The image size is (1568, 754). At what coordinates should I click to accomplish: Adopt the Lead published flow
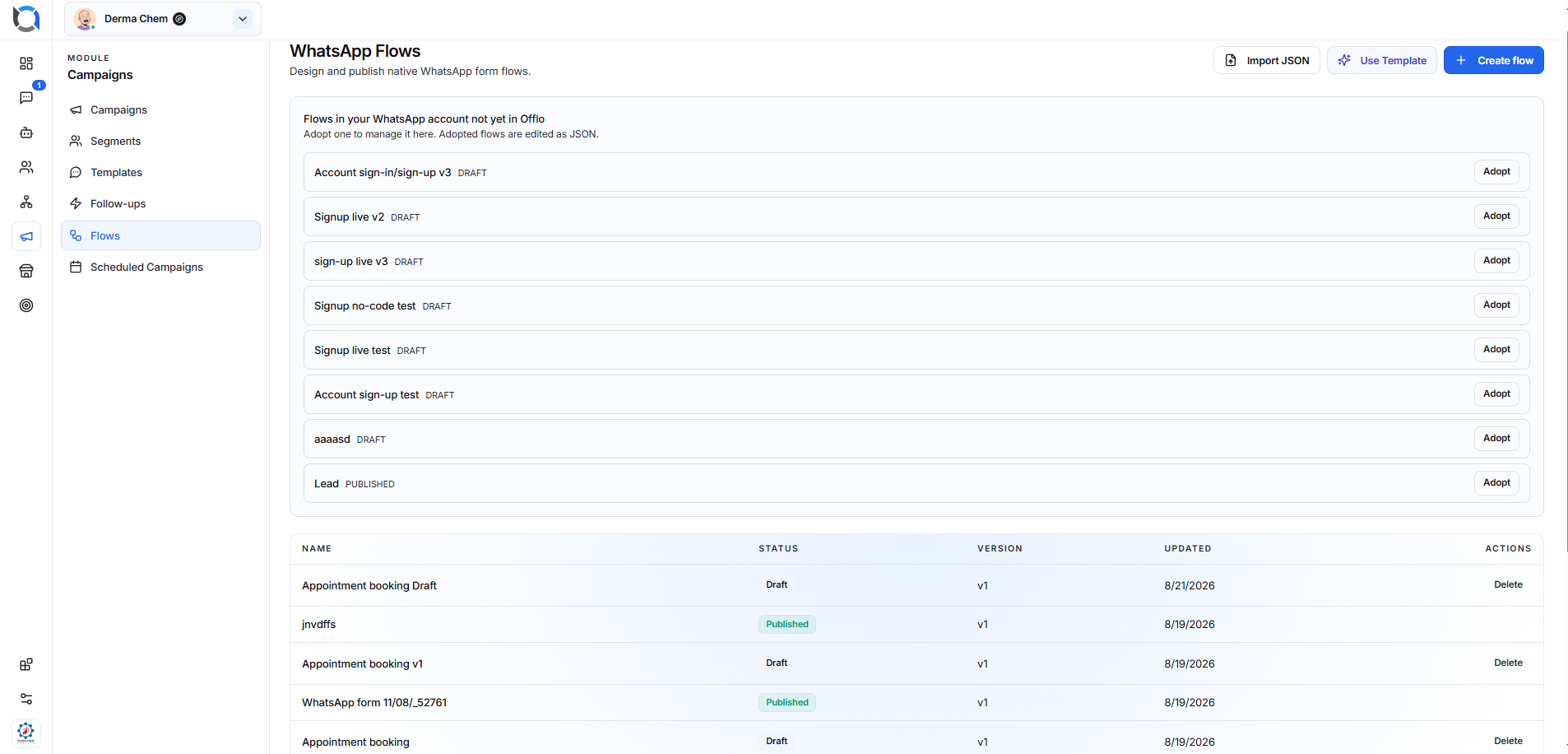1496,483
